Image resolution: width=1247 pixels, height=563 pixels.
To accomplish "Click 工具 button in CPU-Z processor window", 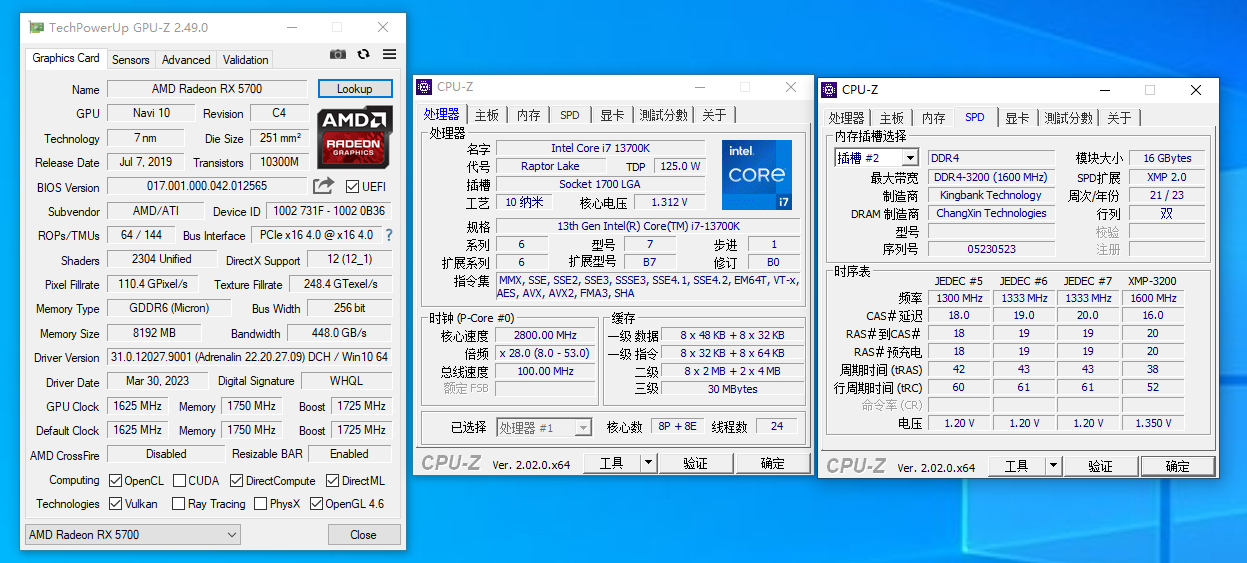I will 612,463.
